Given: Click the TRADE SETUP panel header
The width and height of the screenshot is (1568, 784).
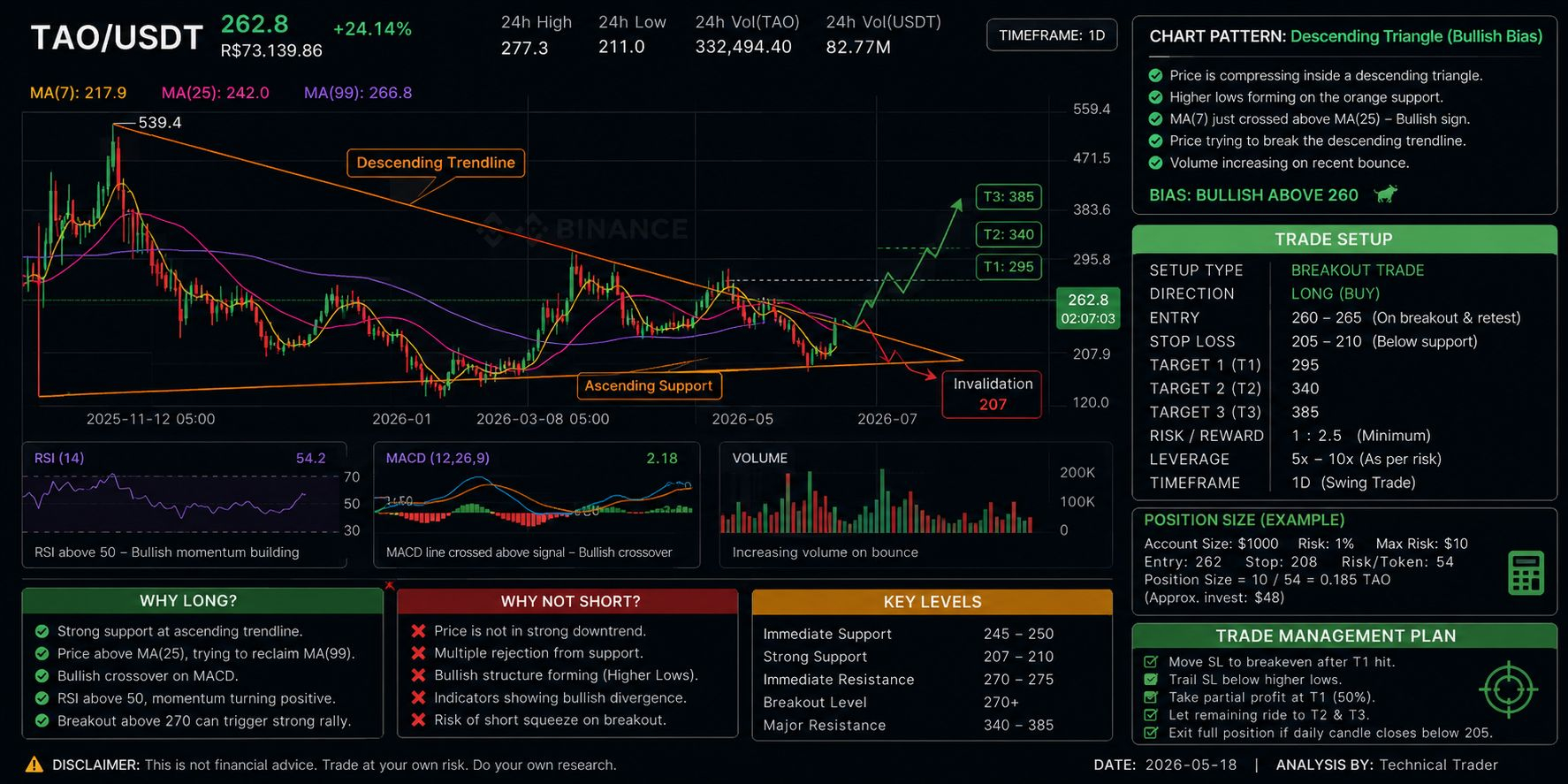Looking at the screenshot, I should 1344,240.
